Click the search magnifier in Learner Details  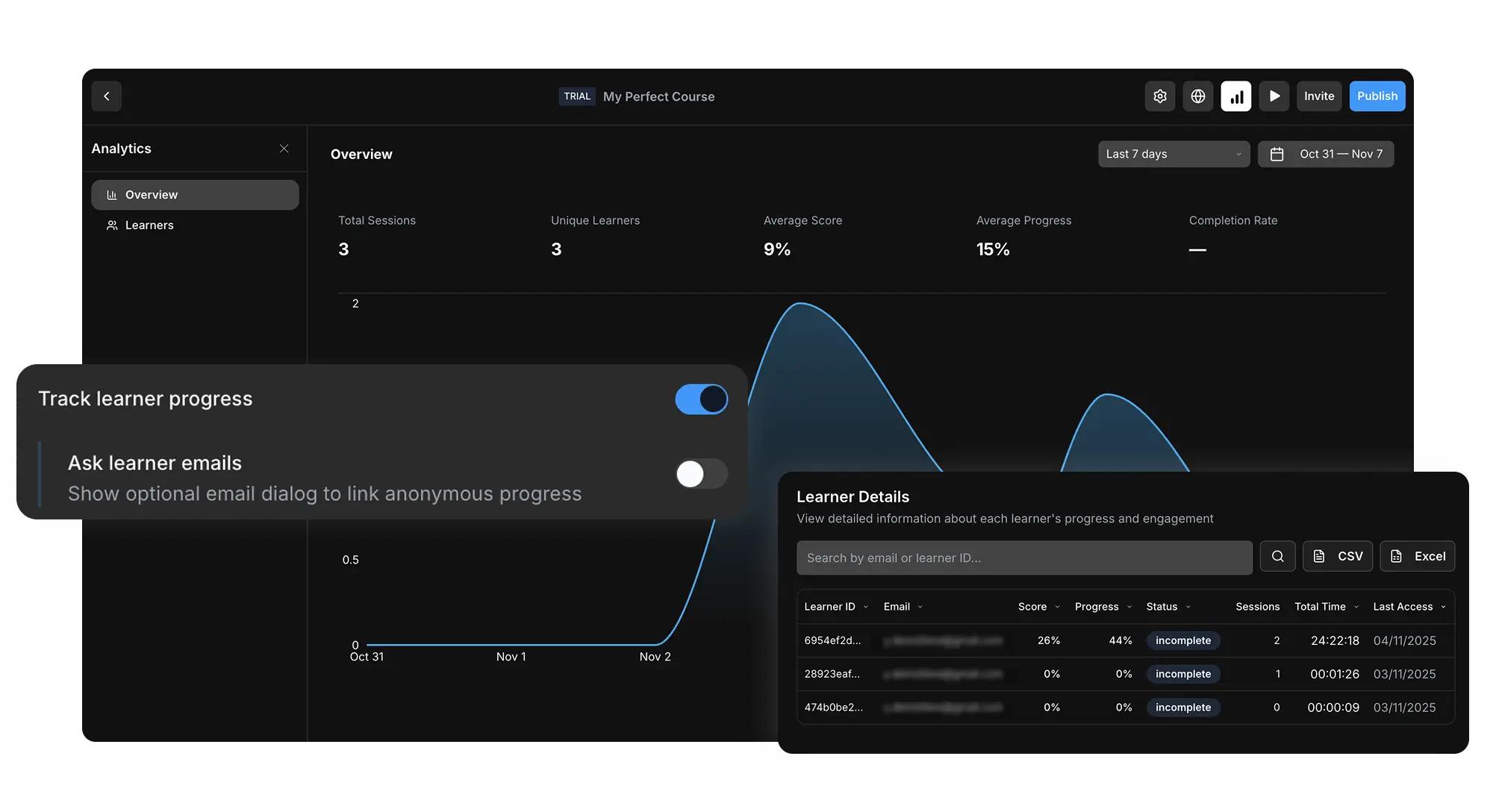point(1277,556)
